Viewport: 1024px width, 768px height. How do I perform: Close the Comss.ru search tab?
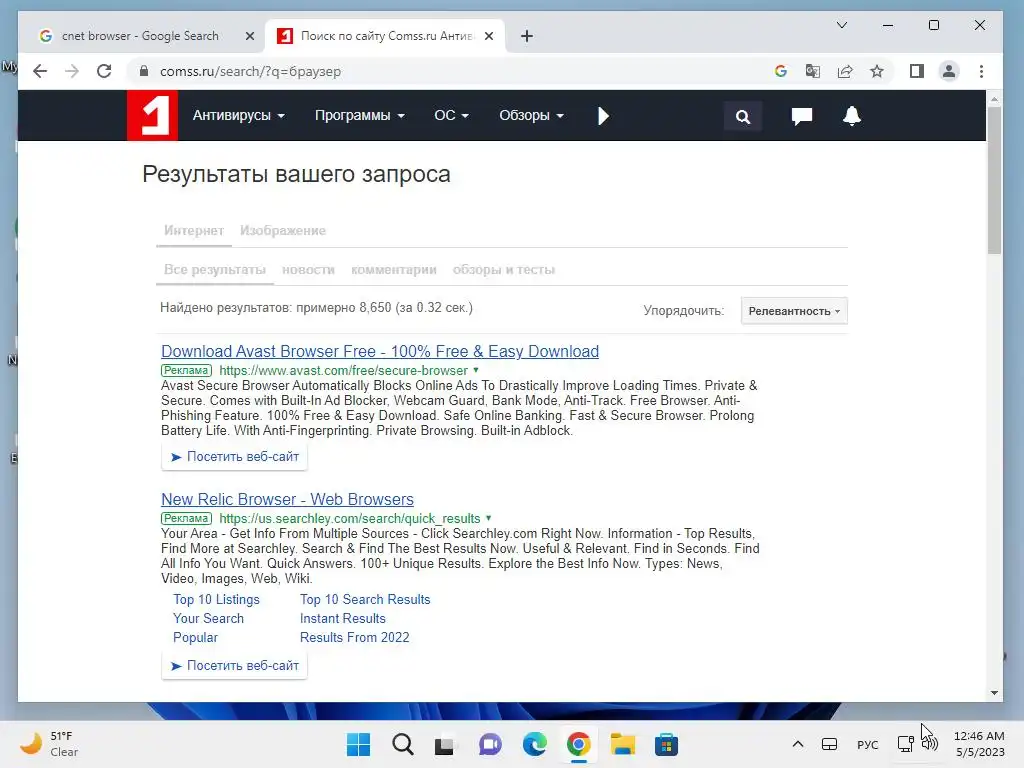488,36
